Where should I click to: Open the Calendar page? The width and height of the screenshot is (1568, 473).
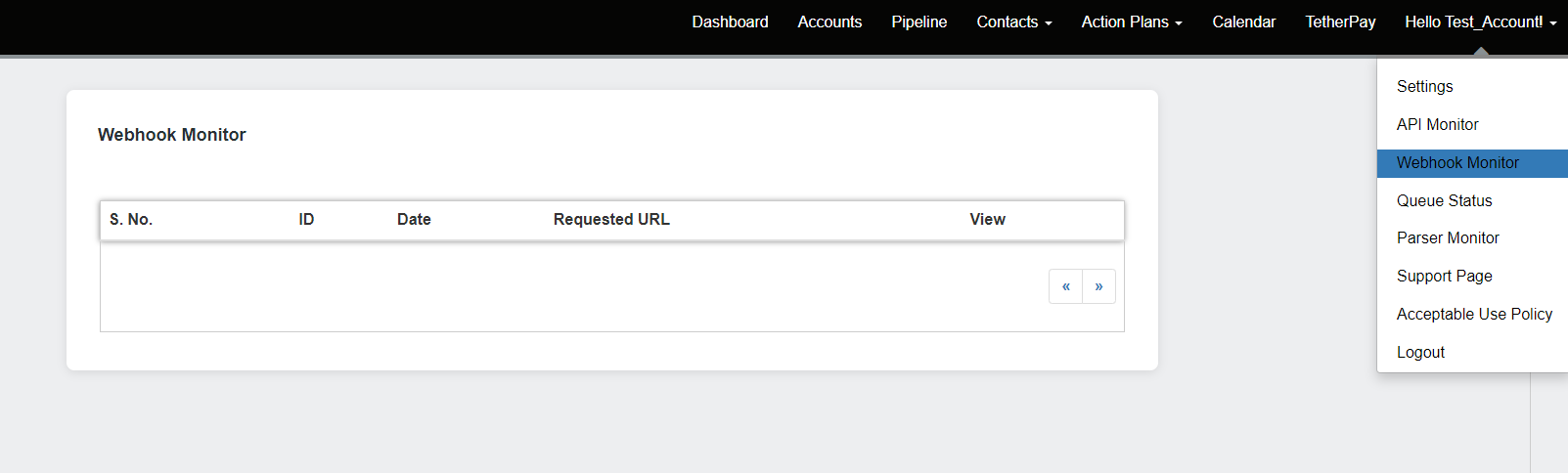coord(1243,21)
